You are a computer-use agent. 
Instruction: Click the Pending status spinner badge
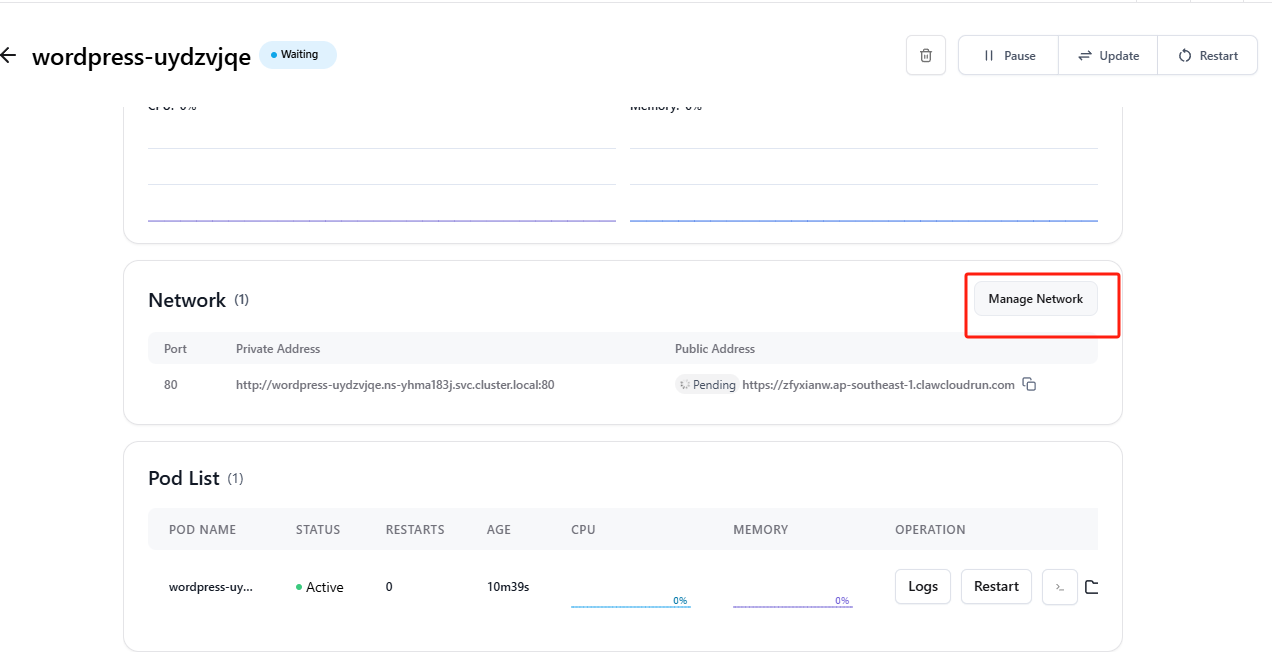pos(707,385)
